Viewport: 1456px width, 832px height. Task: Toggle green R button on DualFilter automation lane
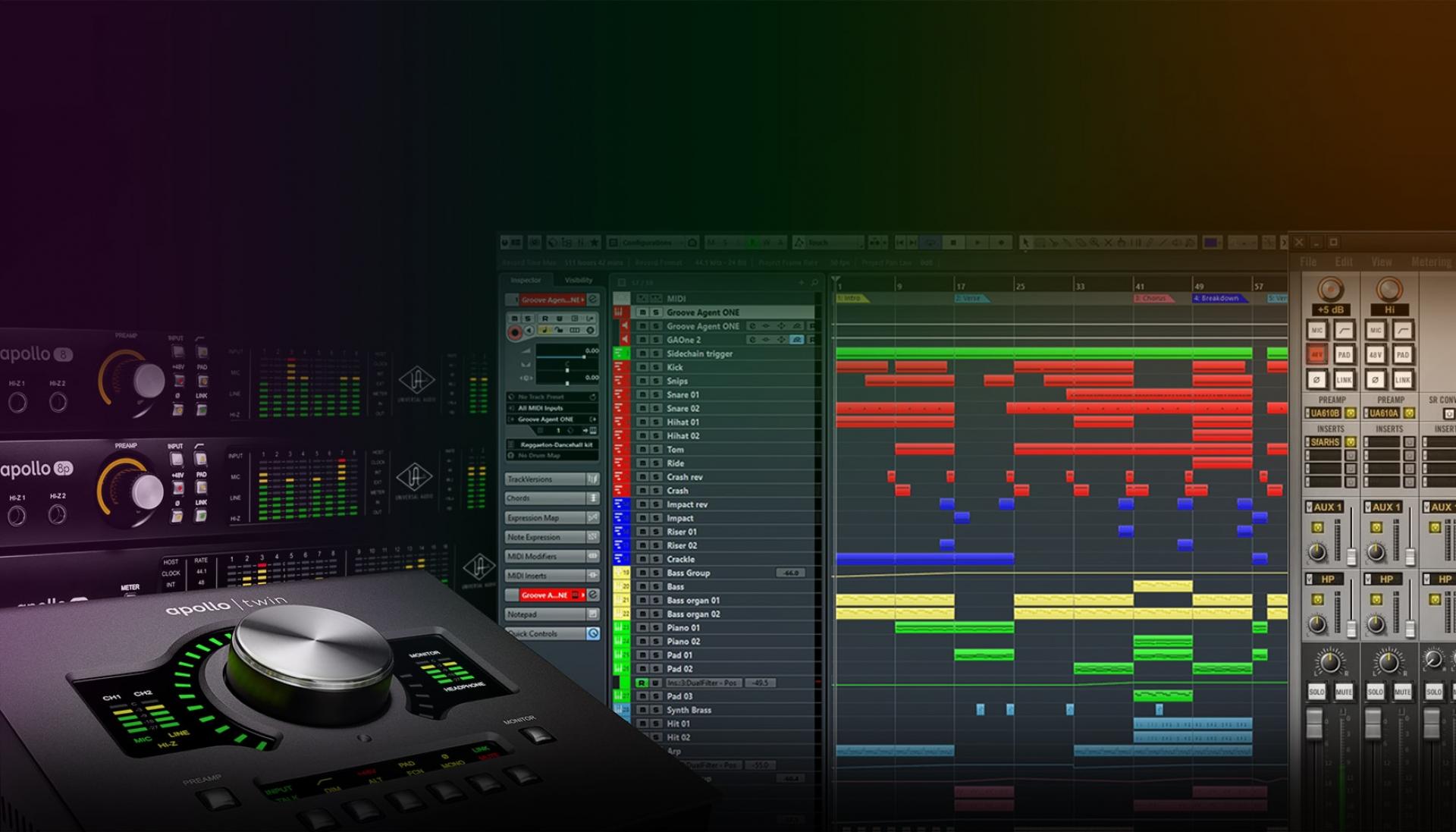[x=642, y=683]
